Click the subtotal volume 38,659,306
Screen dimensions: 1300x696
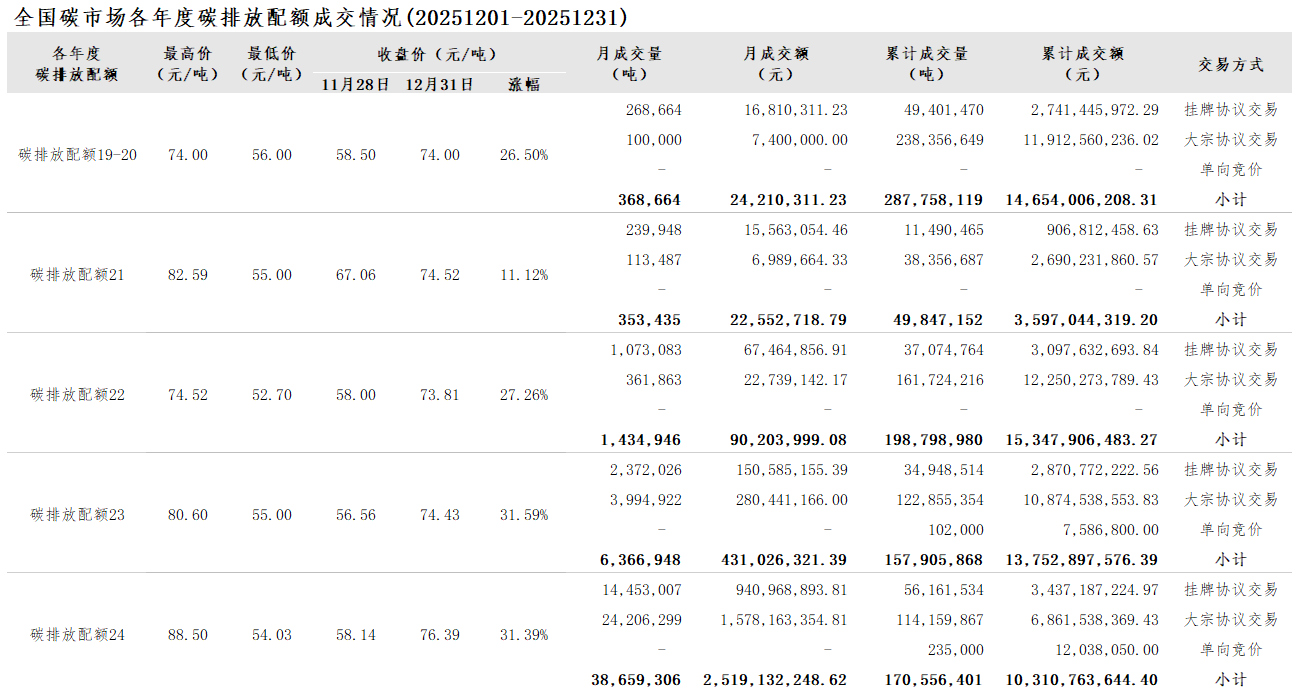tap(636, 680)
